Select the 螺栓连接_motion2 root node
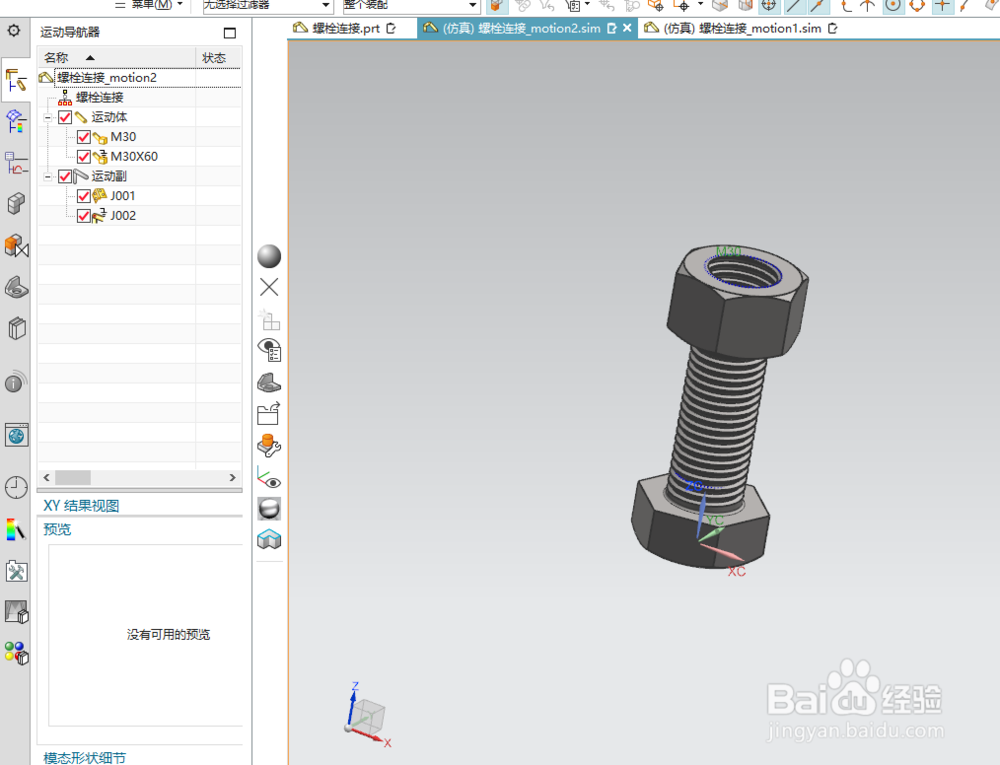 click(107, 78)
